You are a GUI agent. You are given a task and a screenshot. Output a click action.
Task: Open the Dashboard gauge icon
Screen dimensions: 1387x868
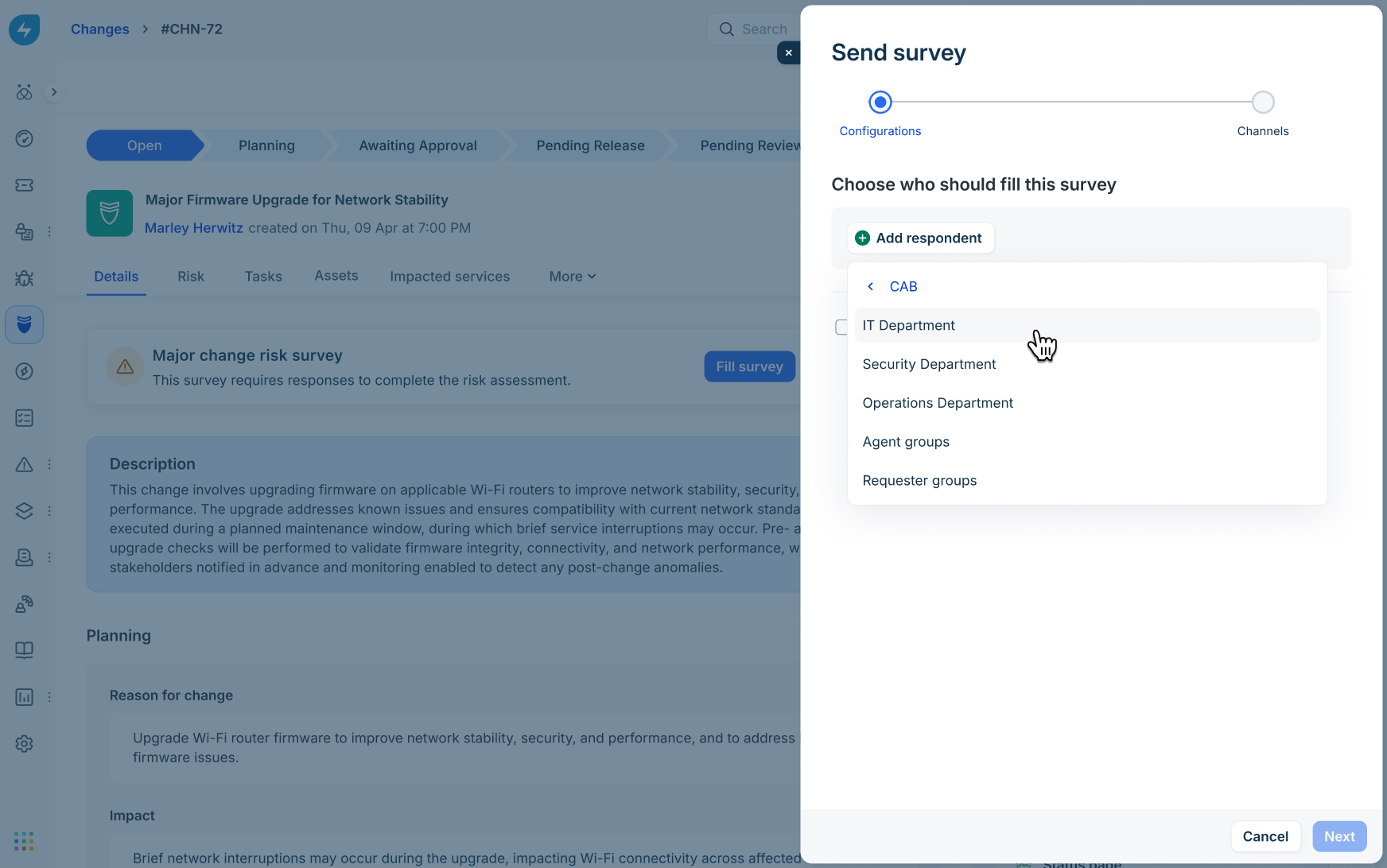tap(25, 138)
